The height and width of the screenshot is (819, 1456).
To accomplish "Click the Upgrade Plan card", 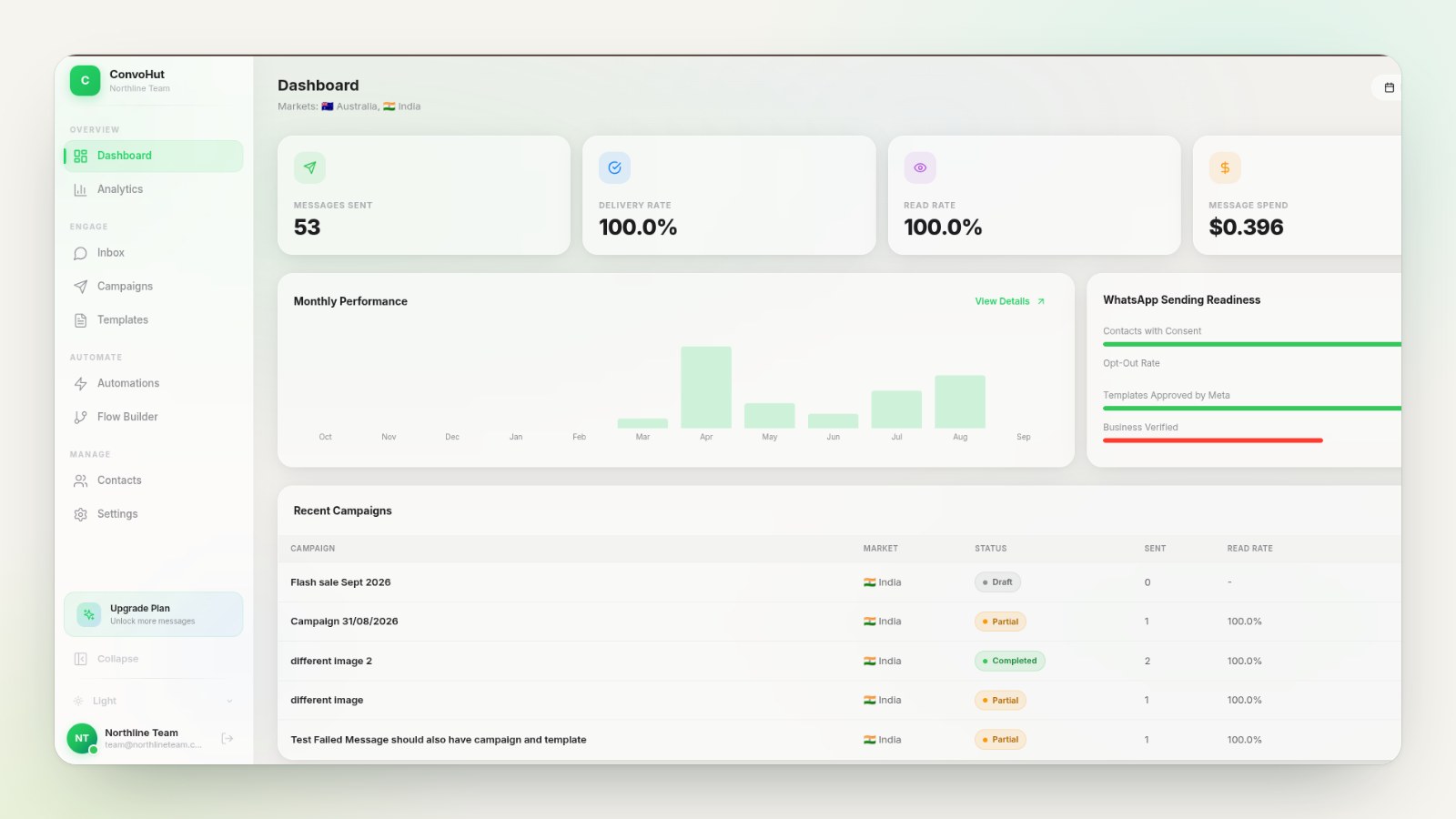I will pos(153,614).
